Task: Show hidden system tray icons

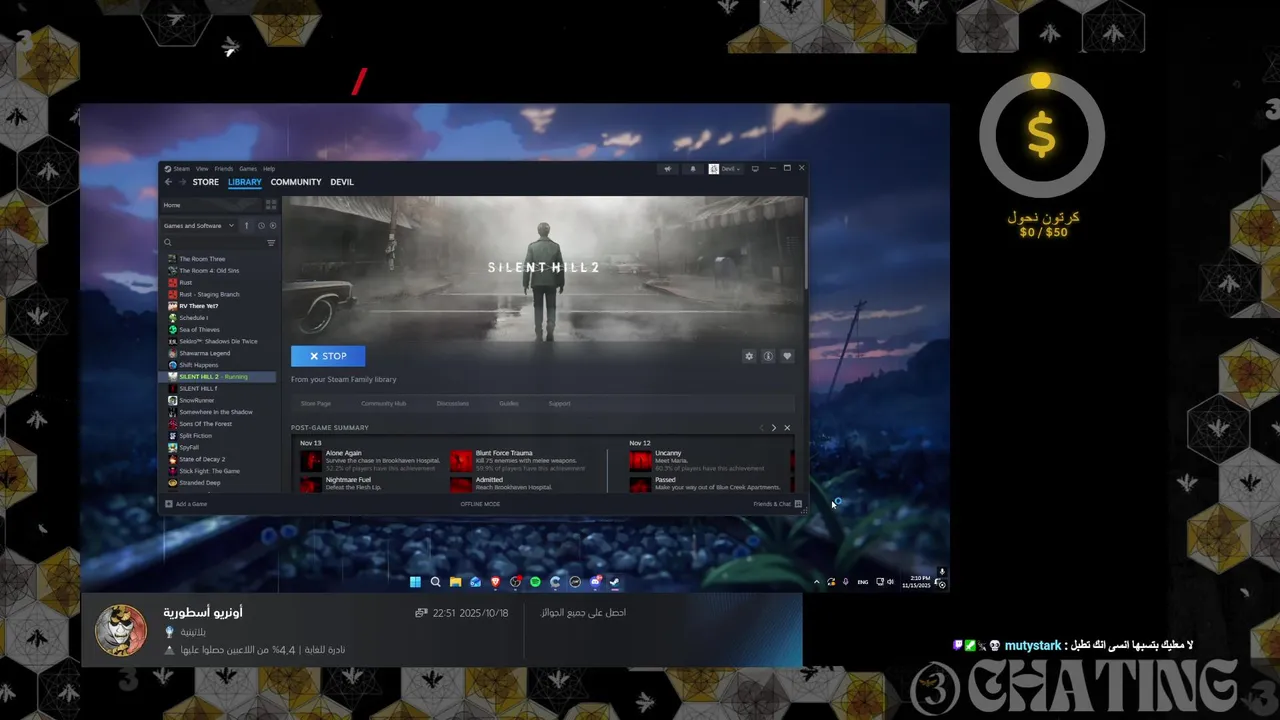Action: (x=817, y=582)
